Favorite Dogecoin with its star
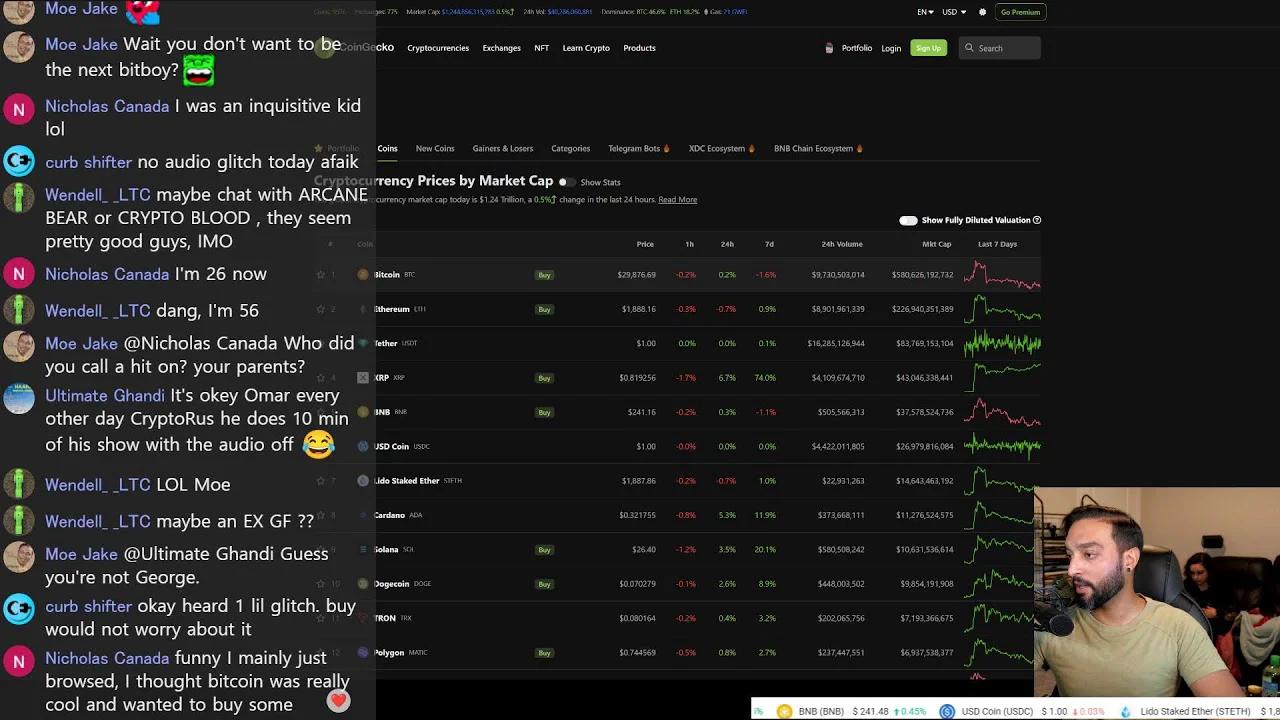 pyautogui.click(x=320, y=584)
